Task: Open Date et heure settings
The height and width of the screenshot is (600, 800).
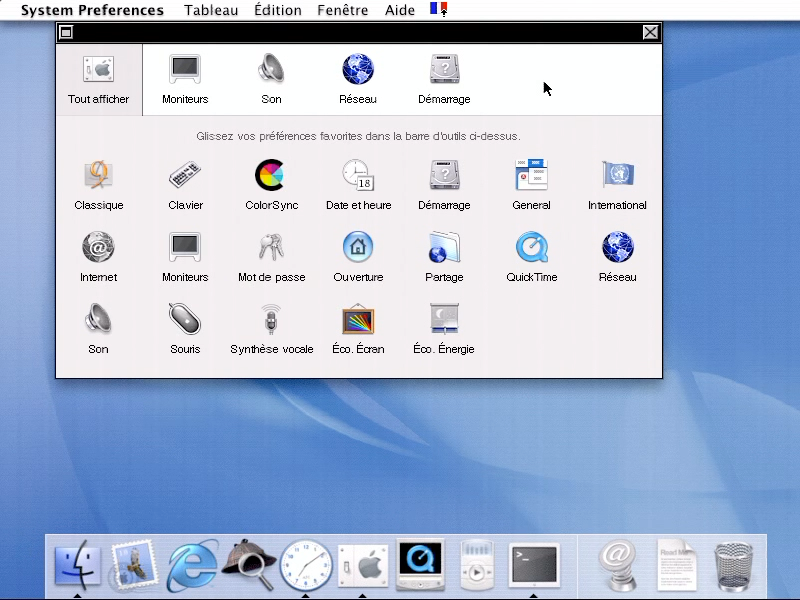Action: tap(358, 185)
